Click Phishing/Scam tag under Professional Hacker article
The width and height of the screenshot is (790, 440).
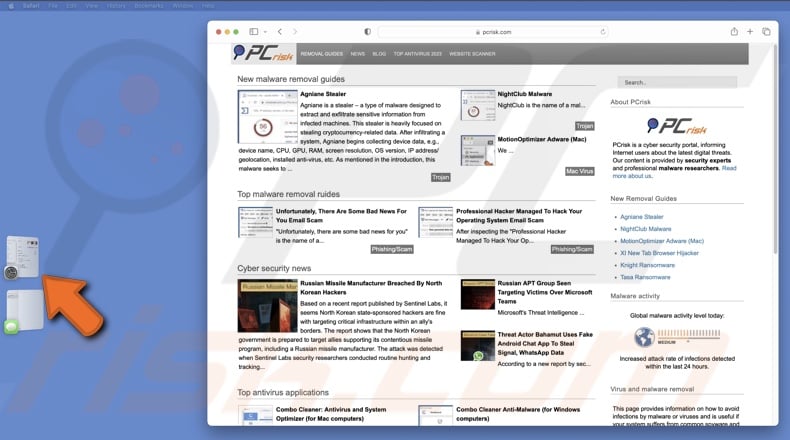(x=572, y=249)
